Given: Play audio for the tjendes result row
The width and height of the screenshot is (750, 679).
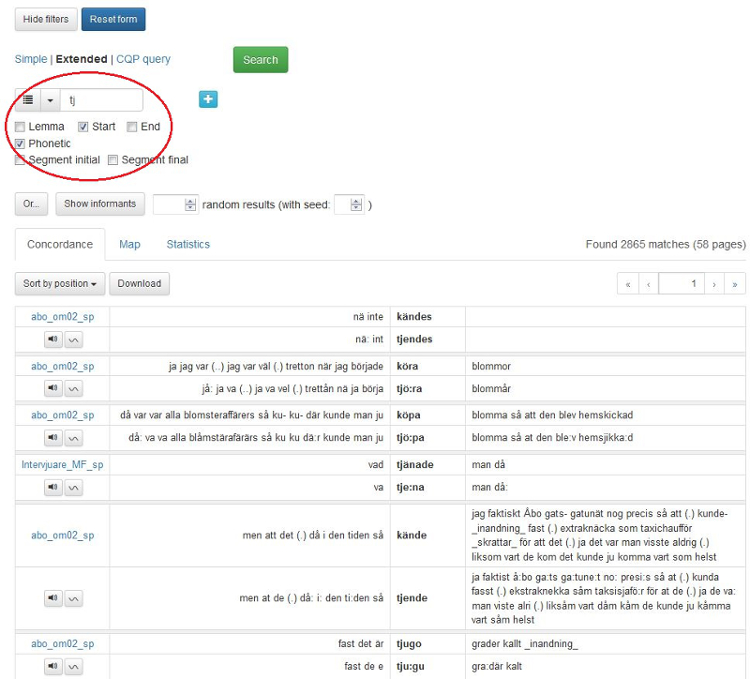Looking at the screenshot, I should click(x=53, y=340).
